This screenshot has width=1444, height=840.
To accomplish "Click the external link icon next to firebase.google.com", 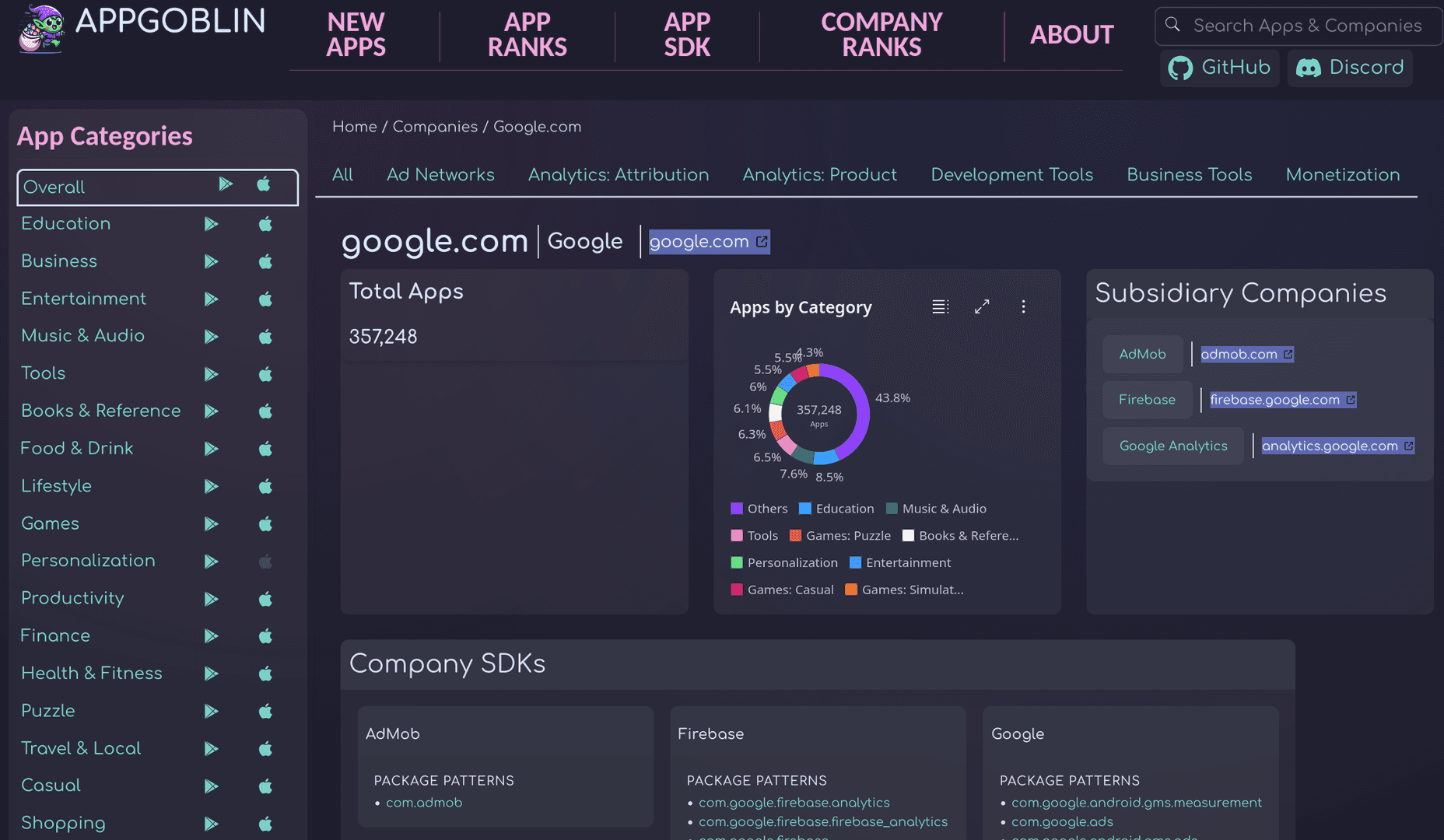I will pos(1351,400).
